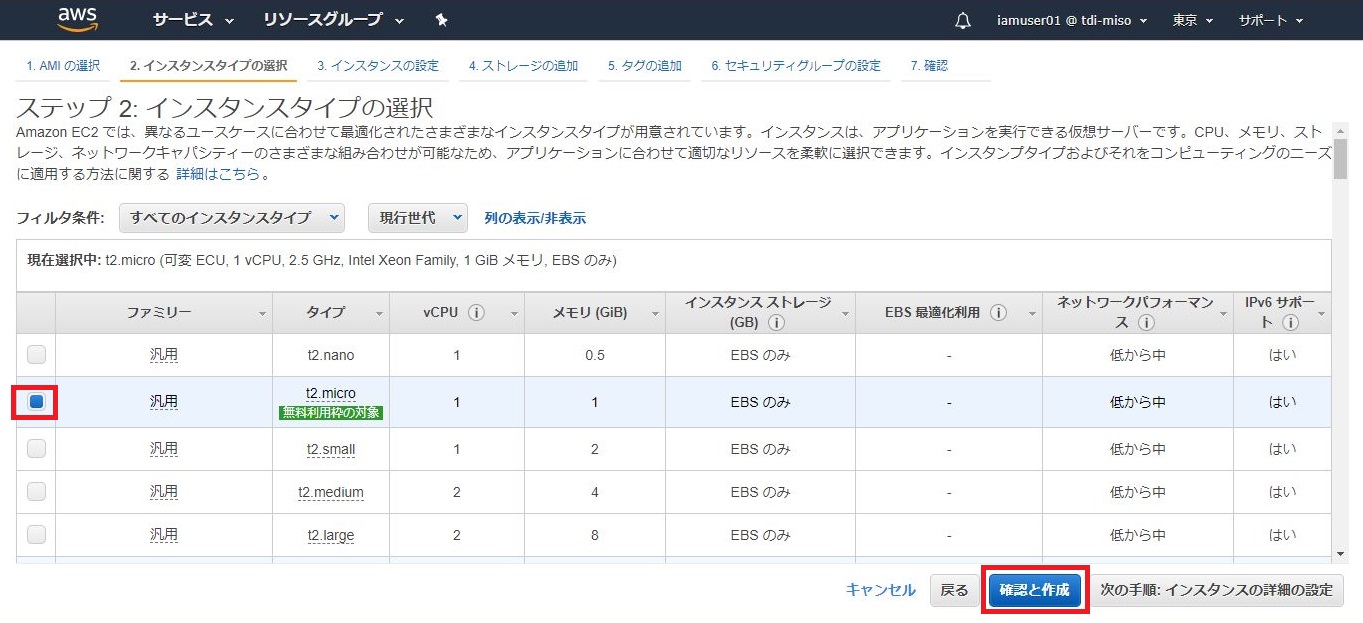Go to step 3. インスタンスの設定 tab
Viewport: 1363px width, 623px height.
coord(378,66)
